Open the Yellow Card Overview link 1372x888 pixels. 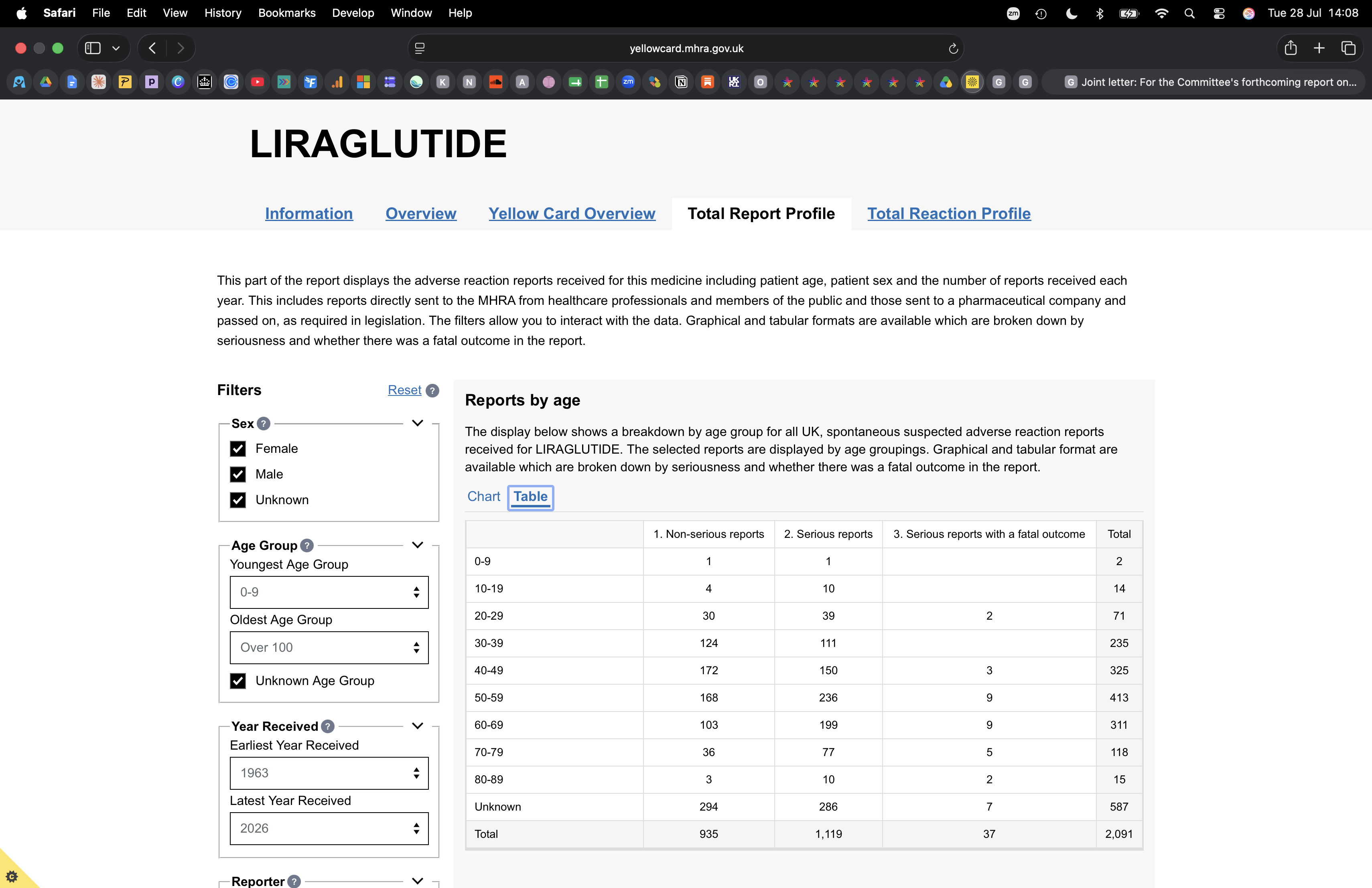[x=572, y=213]
